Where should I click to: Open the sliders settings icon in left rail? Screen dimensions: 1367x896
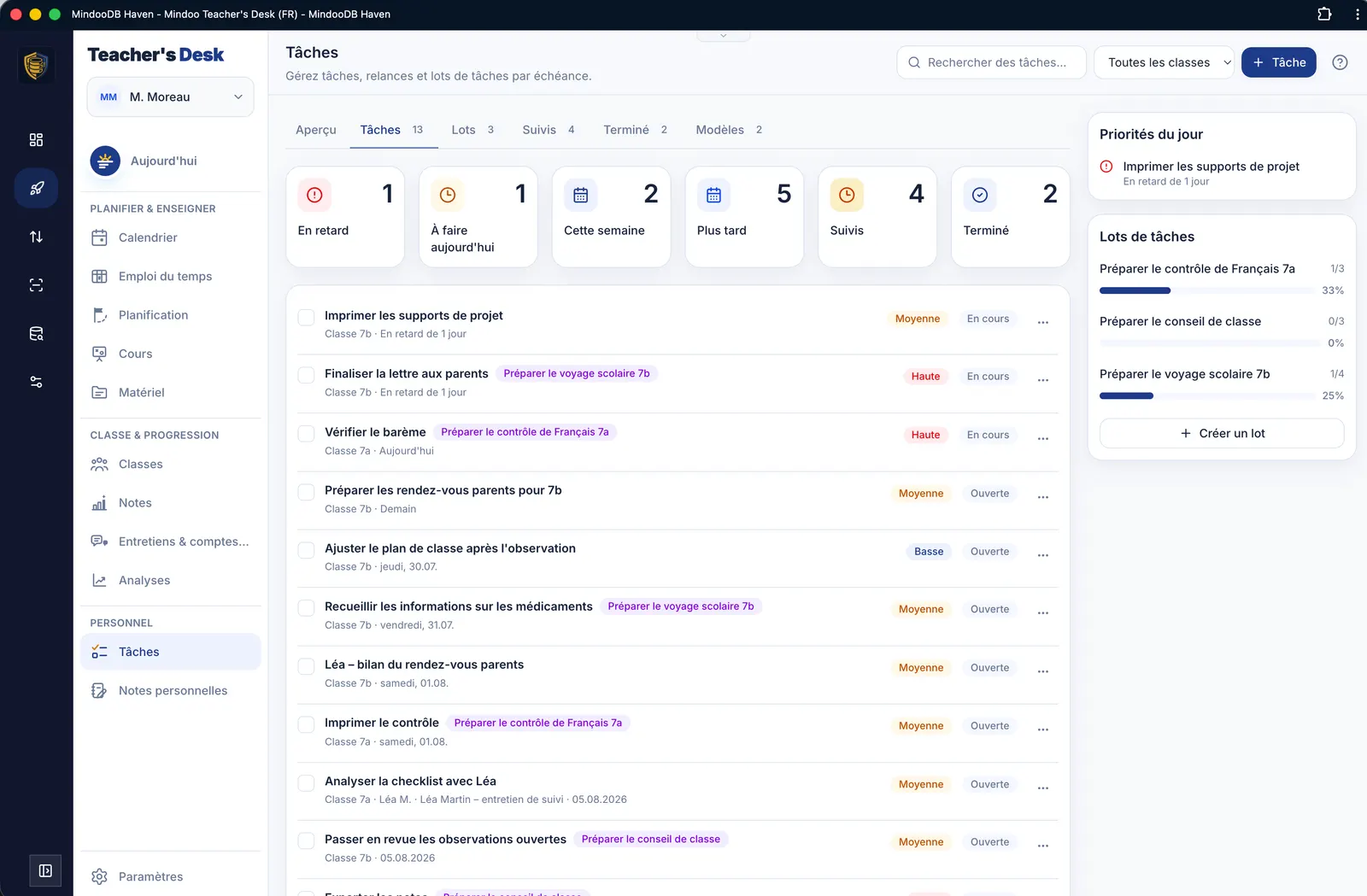point(36,382)
